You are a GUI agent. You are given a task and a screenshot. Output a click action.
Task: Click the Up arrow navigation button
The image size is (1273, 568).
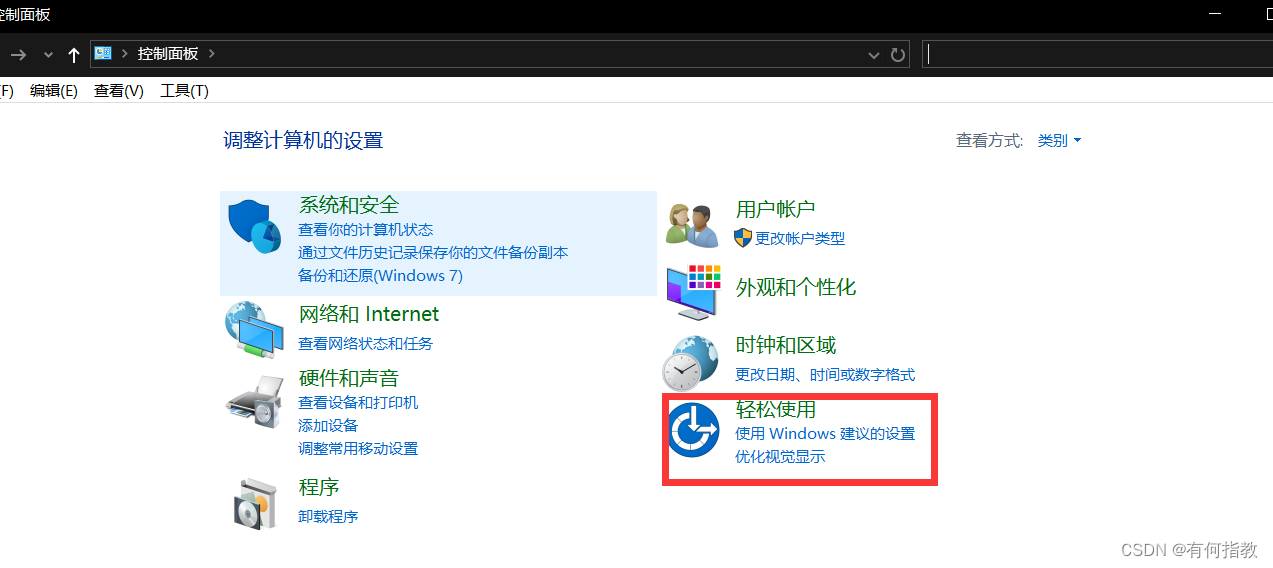(73, 54)
